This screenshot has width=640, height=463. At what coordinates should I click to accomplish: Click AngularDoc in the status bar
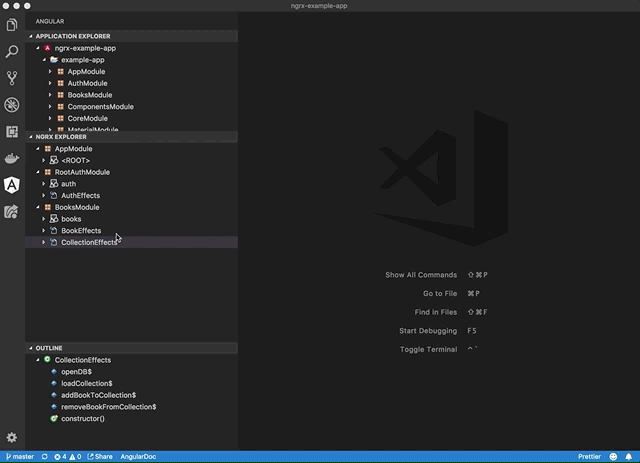tap(138, 456)
